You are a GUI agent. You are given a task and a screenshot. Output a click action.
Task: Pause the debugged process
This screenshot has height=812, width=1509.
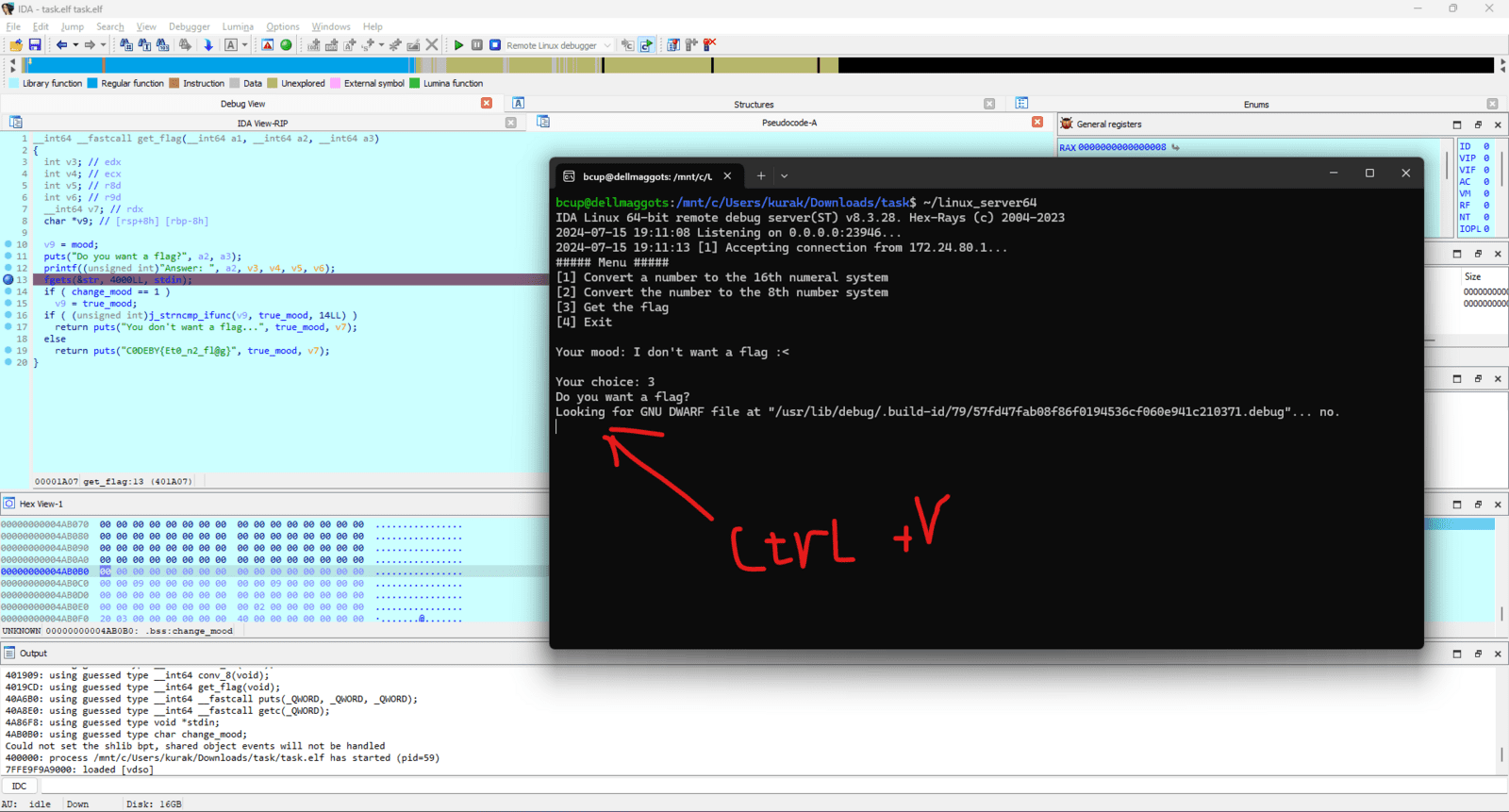[477, 44]
